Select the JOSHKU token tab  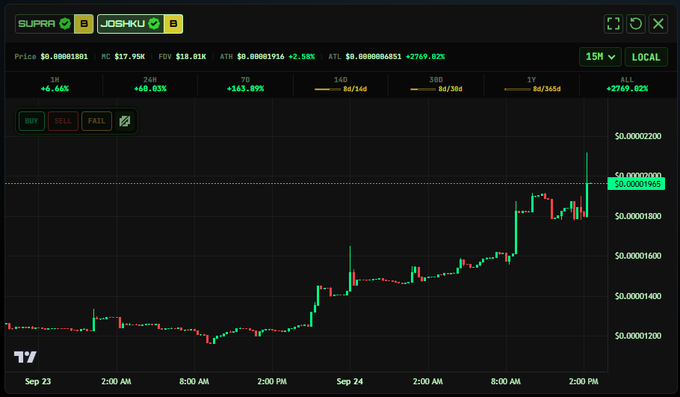coord(140,24)
